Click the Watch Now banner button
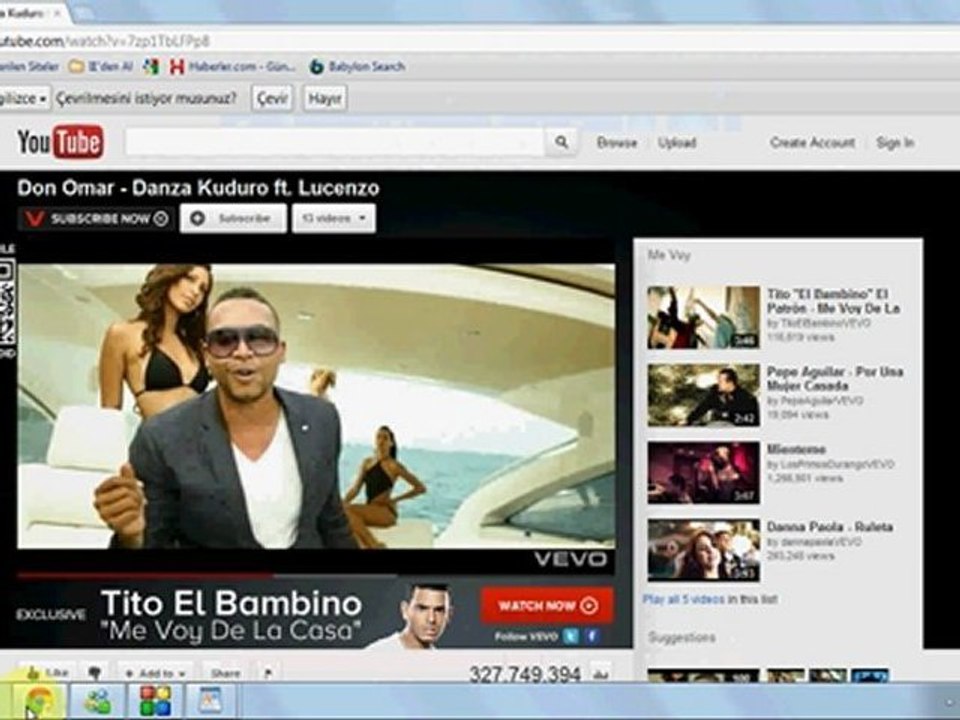The image size is (960, 720). coord(547,606)
